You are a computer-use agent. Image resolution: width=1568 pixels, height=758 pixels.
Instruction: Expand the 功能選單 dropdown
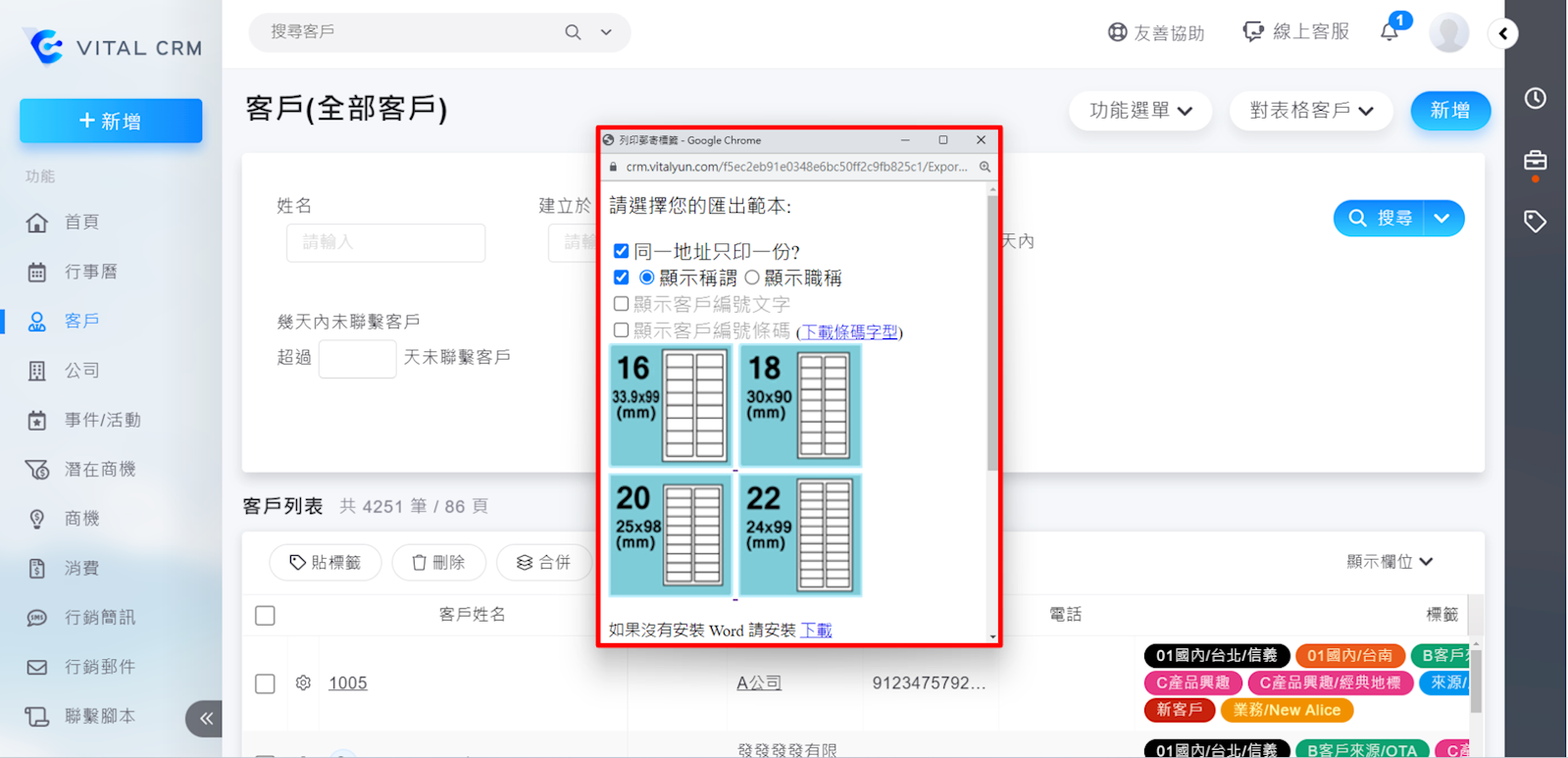(x=1139, y=111)
